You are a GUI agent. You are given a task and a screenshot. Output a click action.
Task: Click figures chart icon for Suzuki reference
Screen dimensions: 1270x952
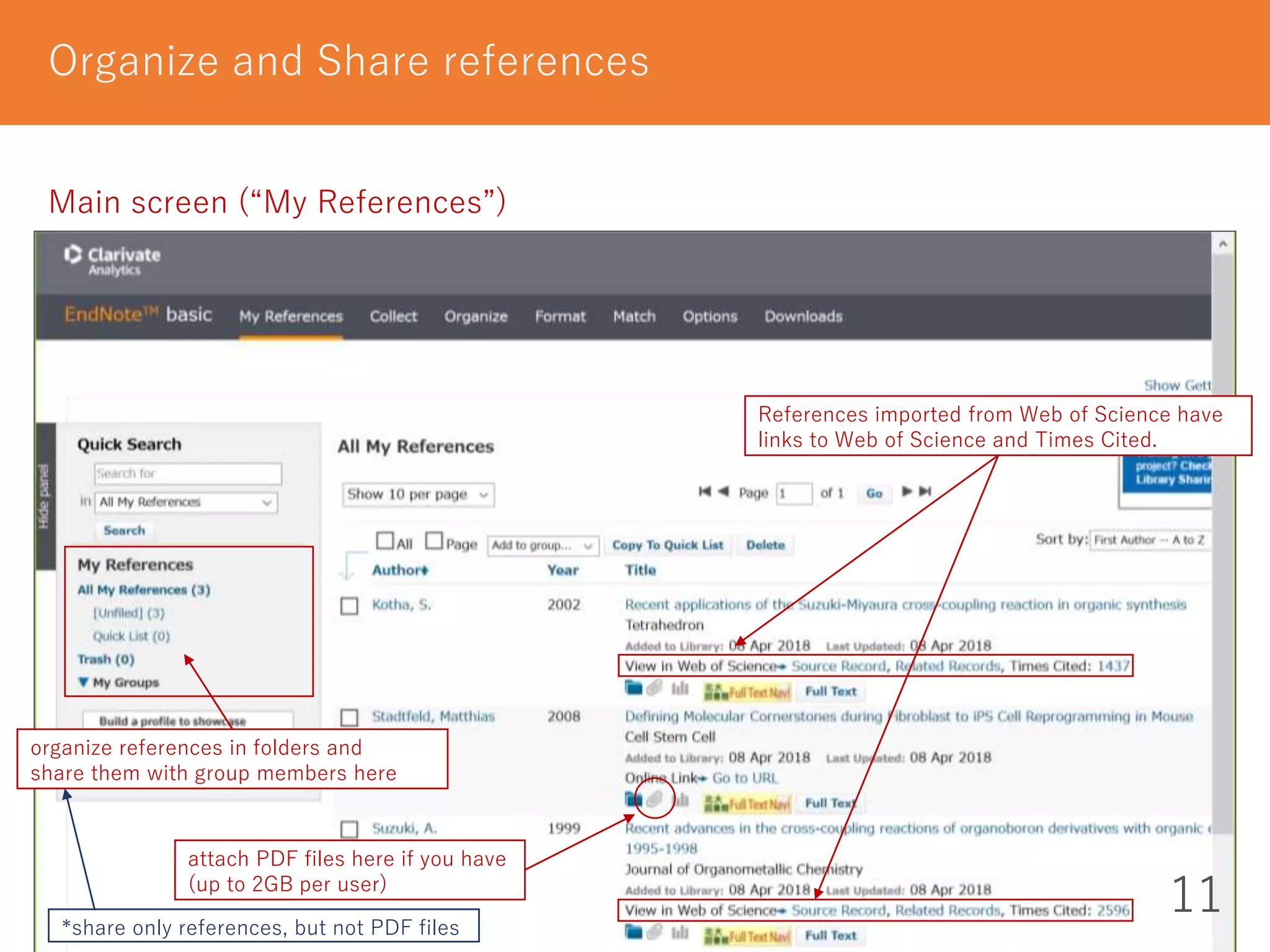[680, 932]
